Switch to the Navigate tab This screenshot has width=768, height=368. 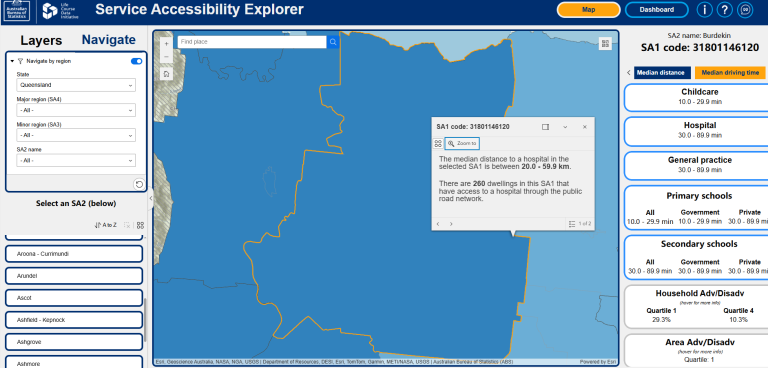[x=109, y=40]
